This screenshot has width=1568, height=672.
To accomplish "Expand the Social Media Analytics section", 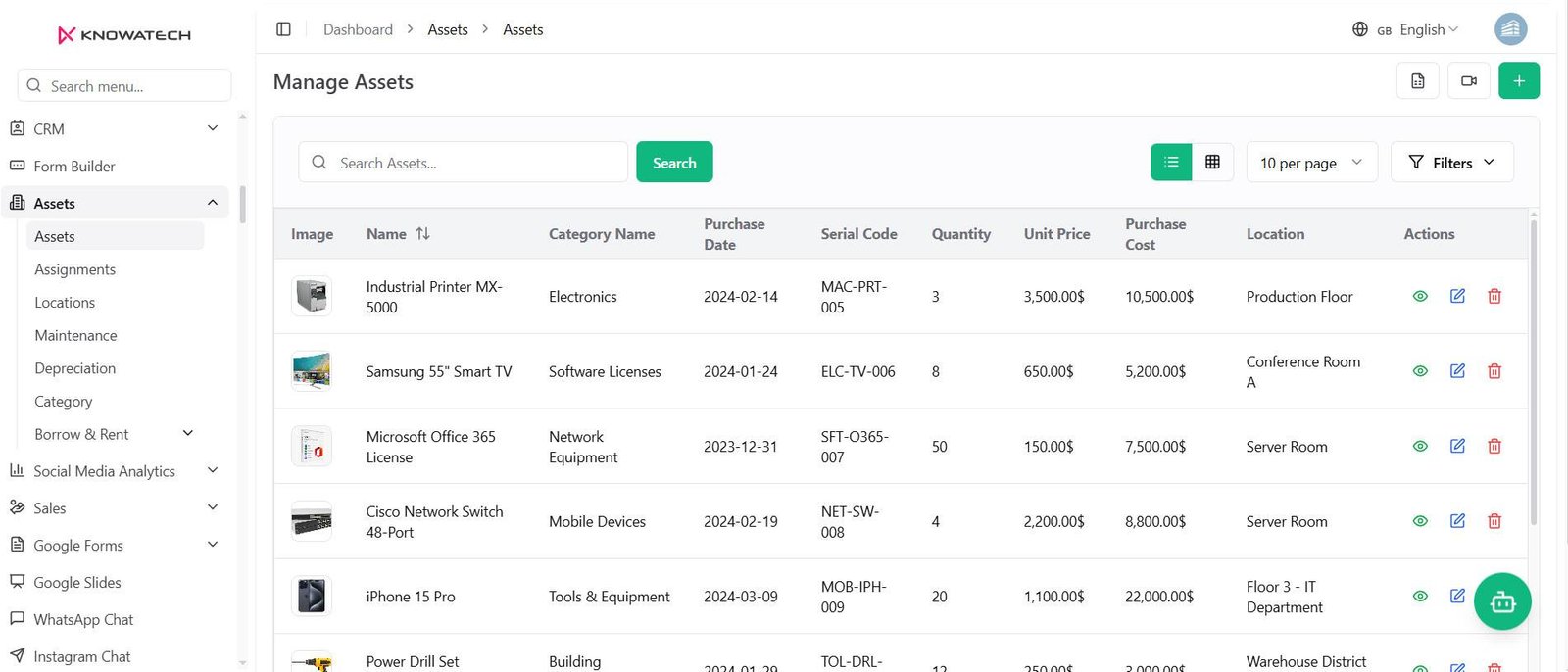I will pos(213,470).
